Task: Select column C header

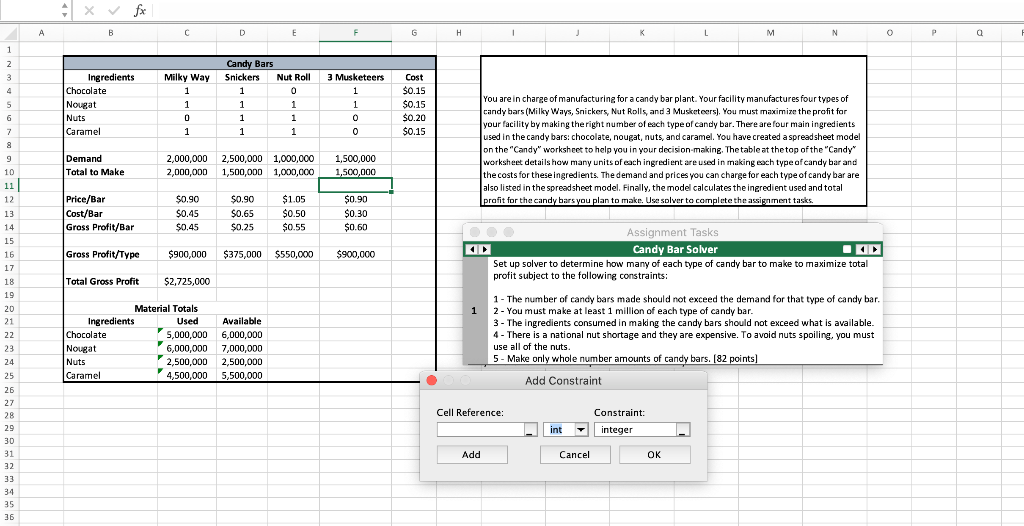Action: [187, 33]
